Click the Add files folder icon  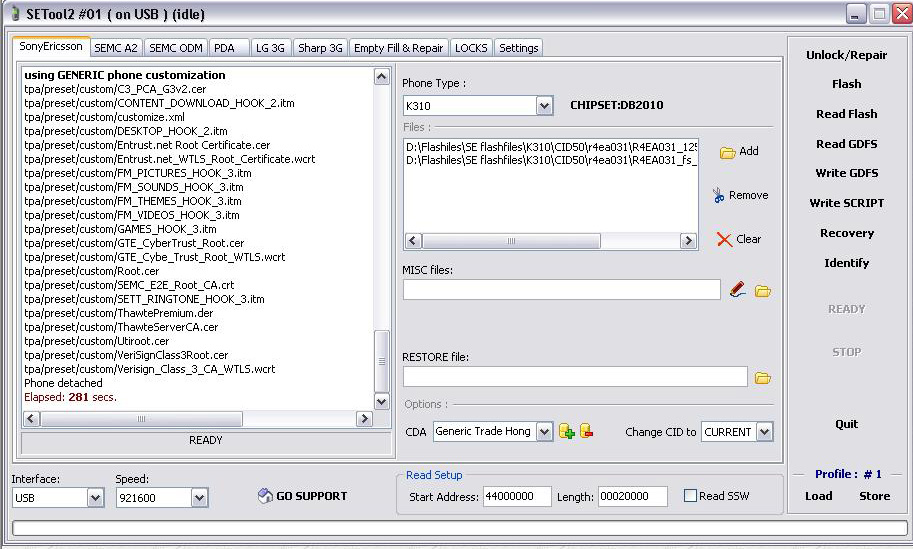click(727, 153)
